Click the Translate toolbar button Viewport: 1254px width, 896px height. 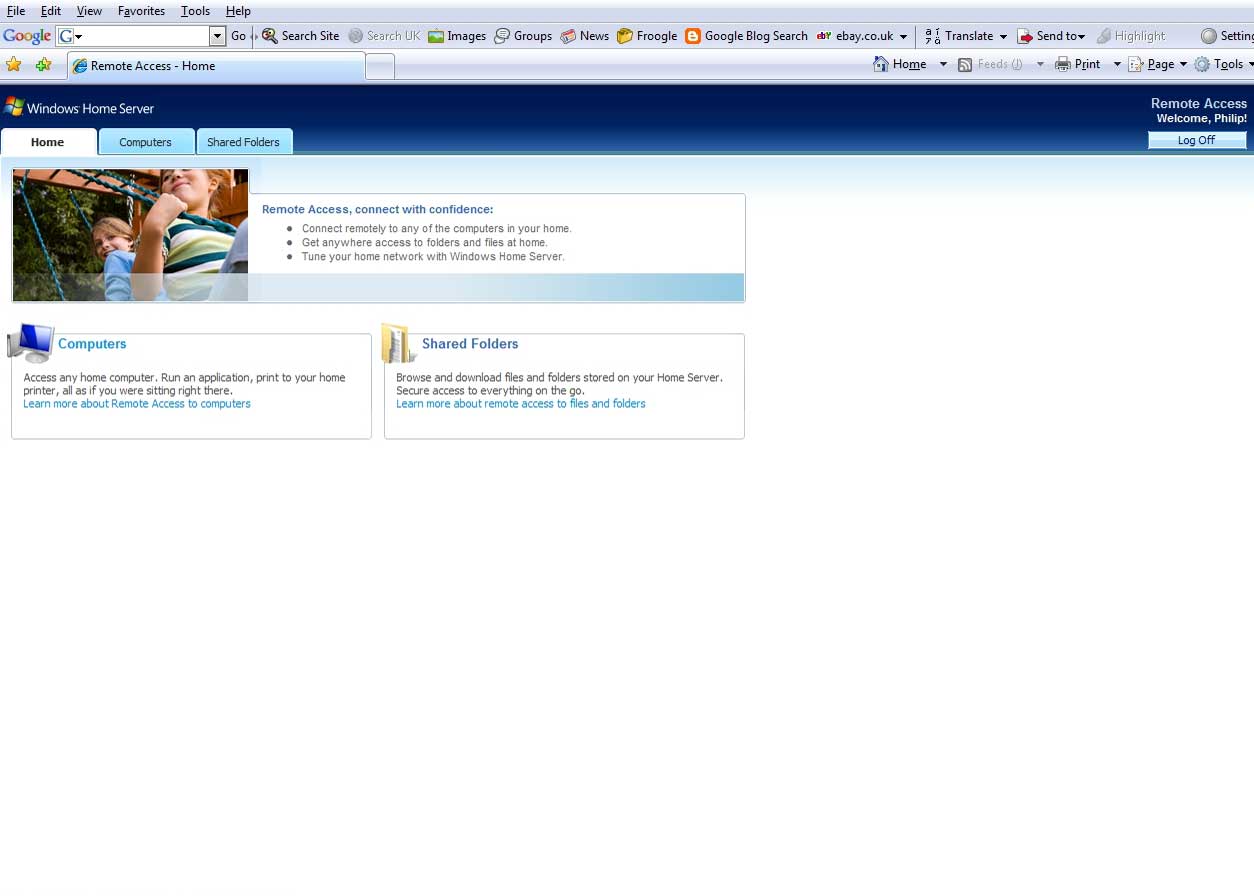coord(959,36)
